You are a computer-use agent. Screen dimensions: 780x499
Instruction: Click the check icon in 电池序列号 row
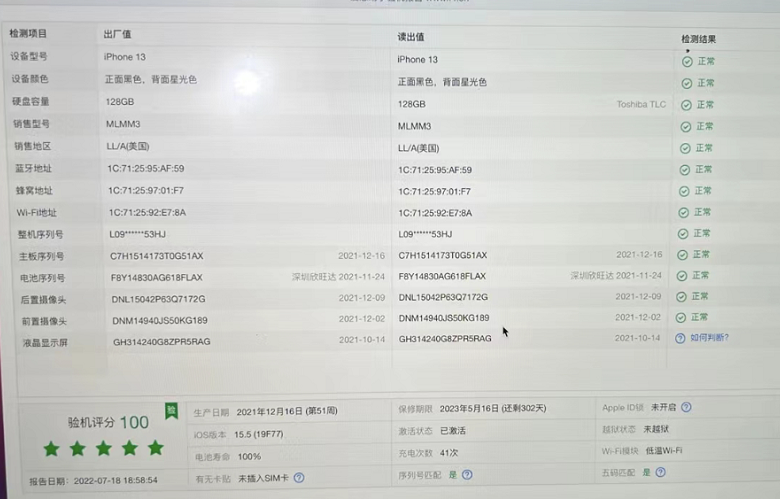click(x=682, y=276)
